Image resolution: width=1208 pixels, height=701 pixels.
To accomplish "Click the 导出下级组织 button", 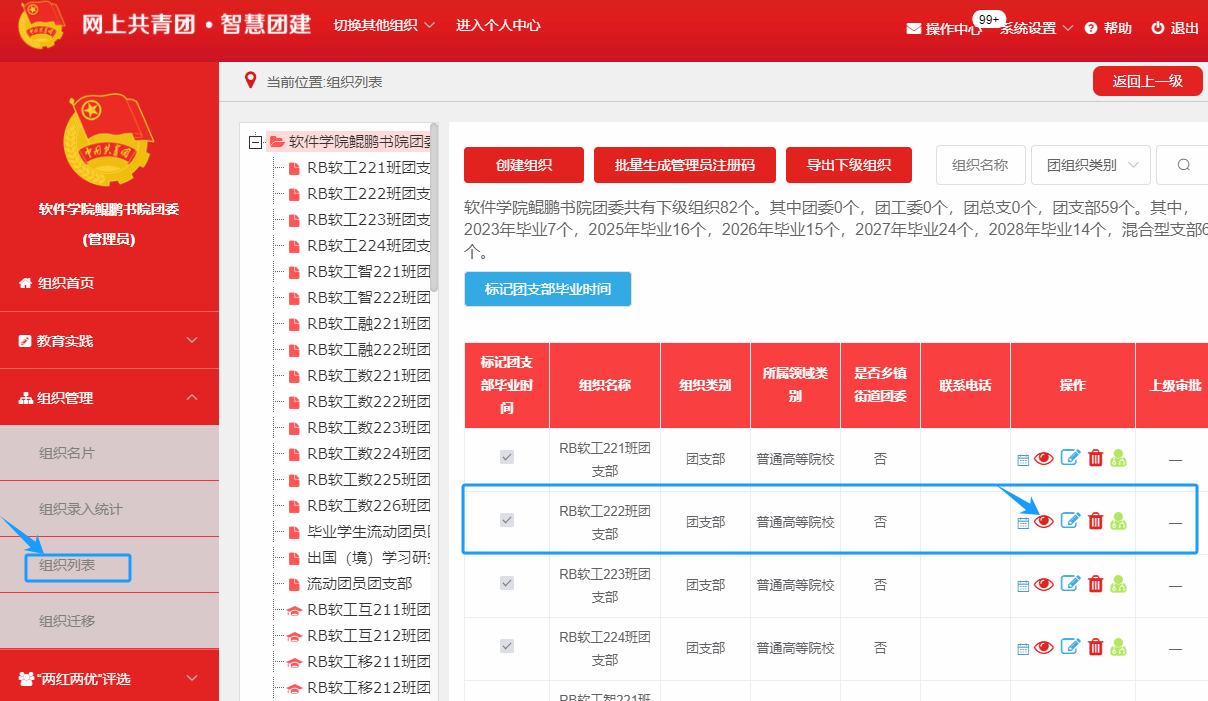I will pos(849,165).
